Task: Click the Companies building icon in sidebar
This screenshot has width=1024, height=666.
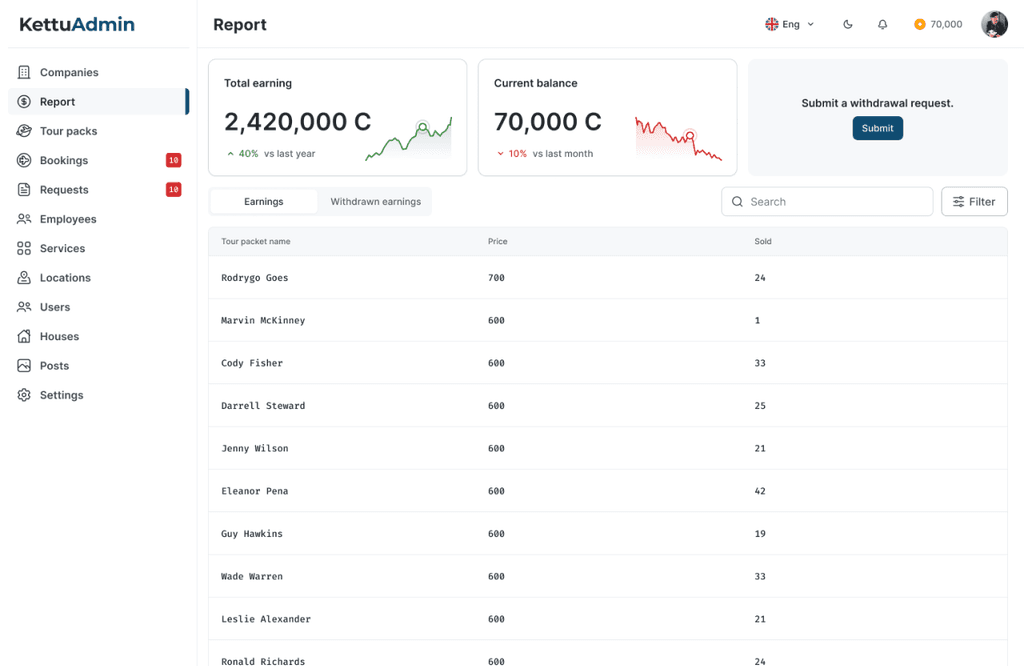Action: click(24, 72)
